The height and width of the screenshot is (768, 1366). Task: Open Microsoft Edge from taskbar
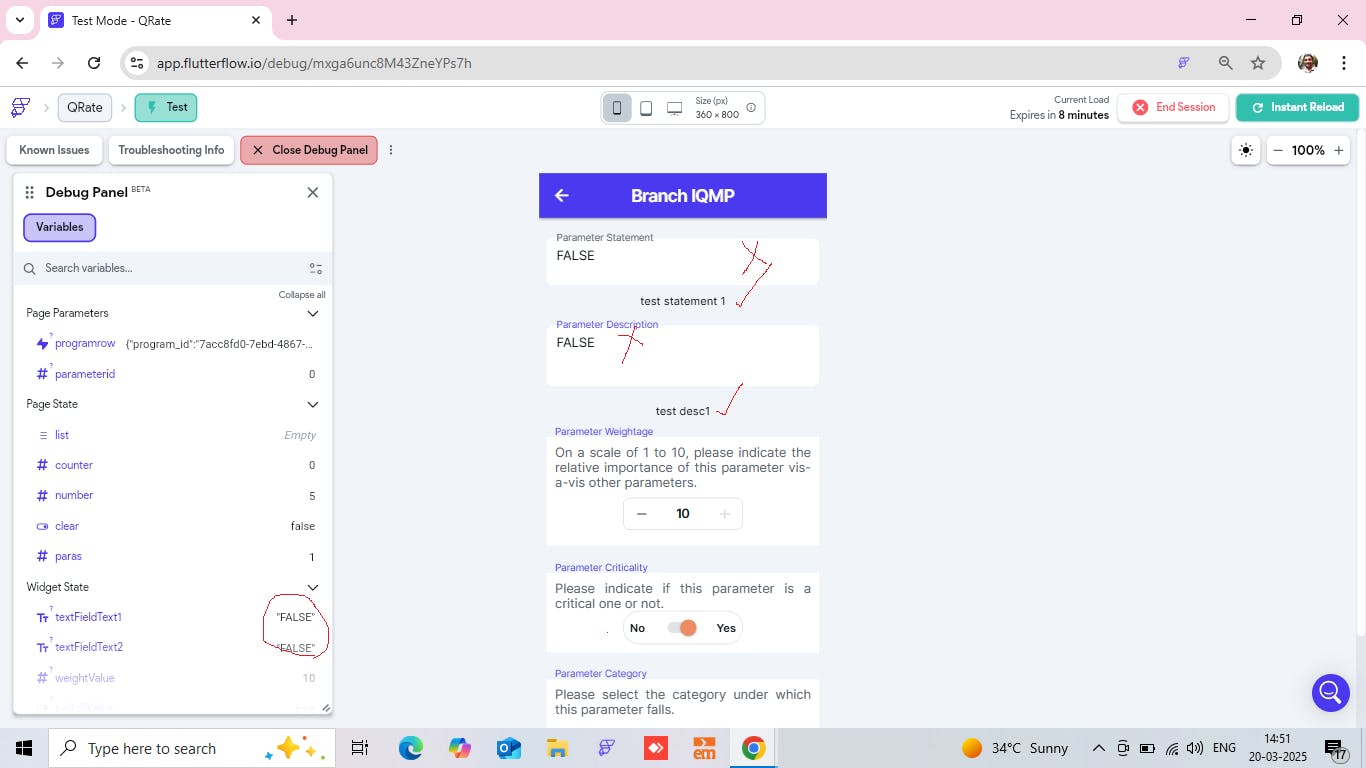point(411,748)
